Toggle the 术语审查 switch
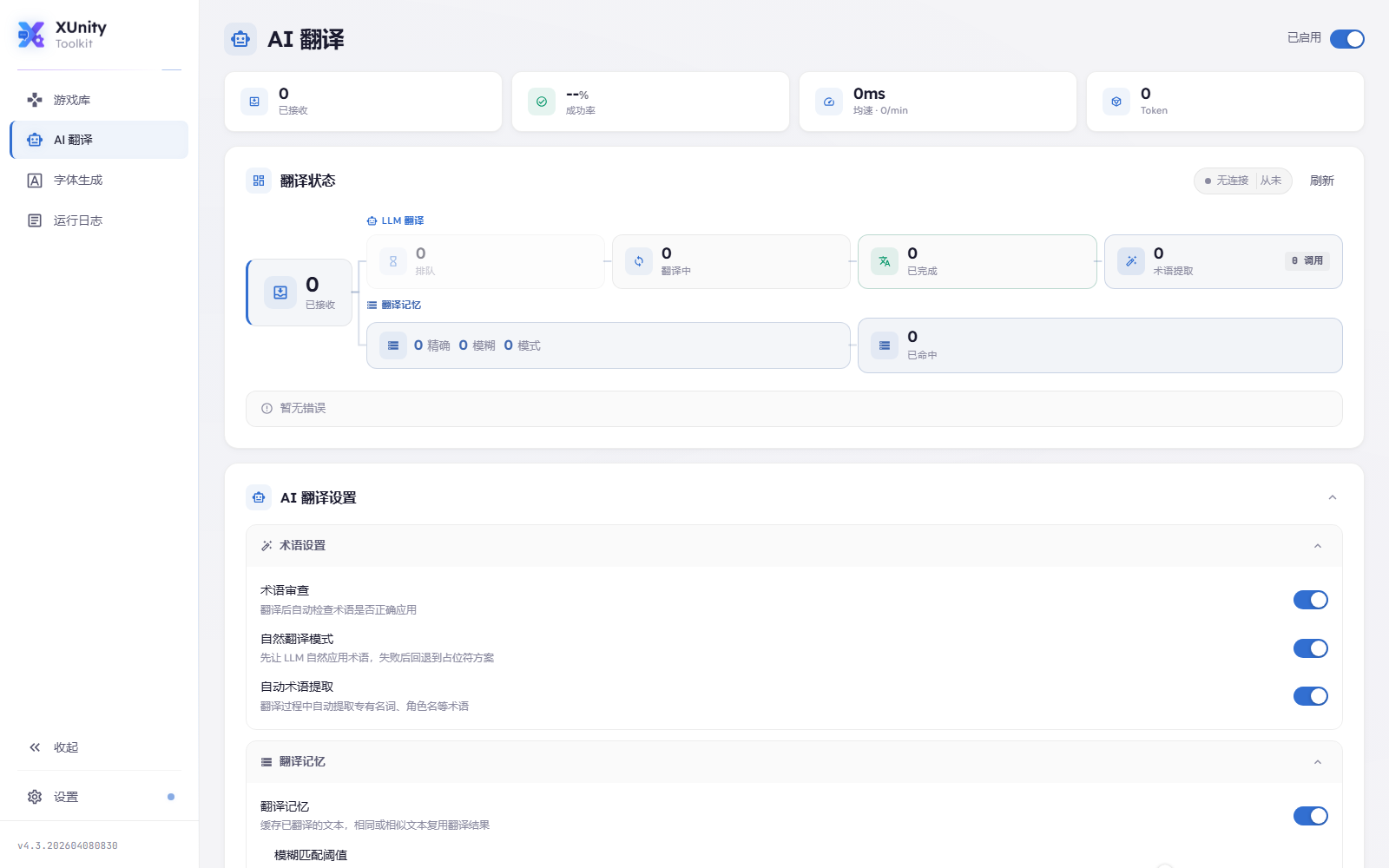Image resolution: width=1389 pixels, height=868 pixels. coord(1311,600)
